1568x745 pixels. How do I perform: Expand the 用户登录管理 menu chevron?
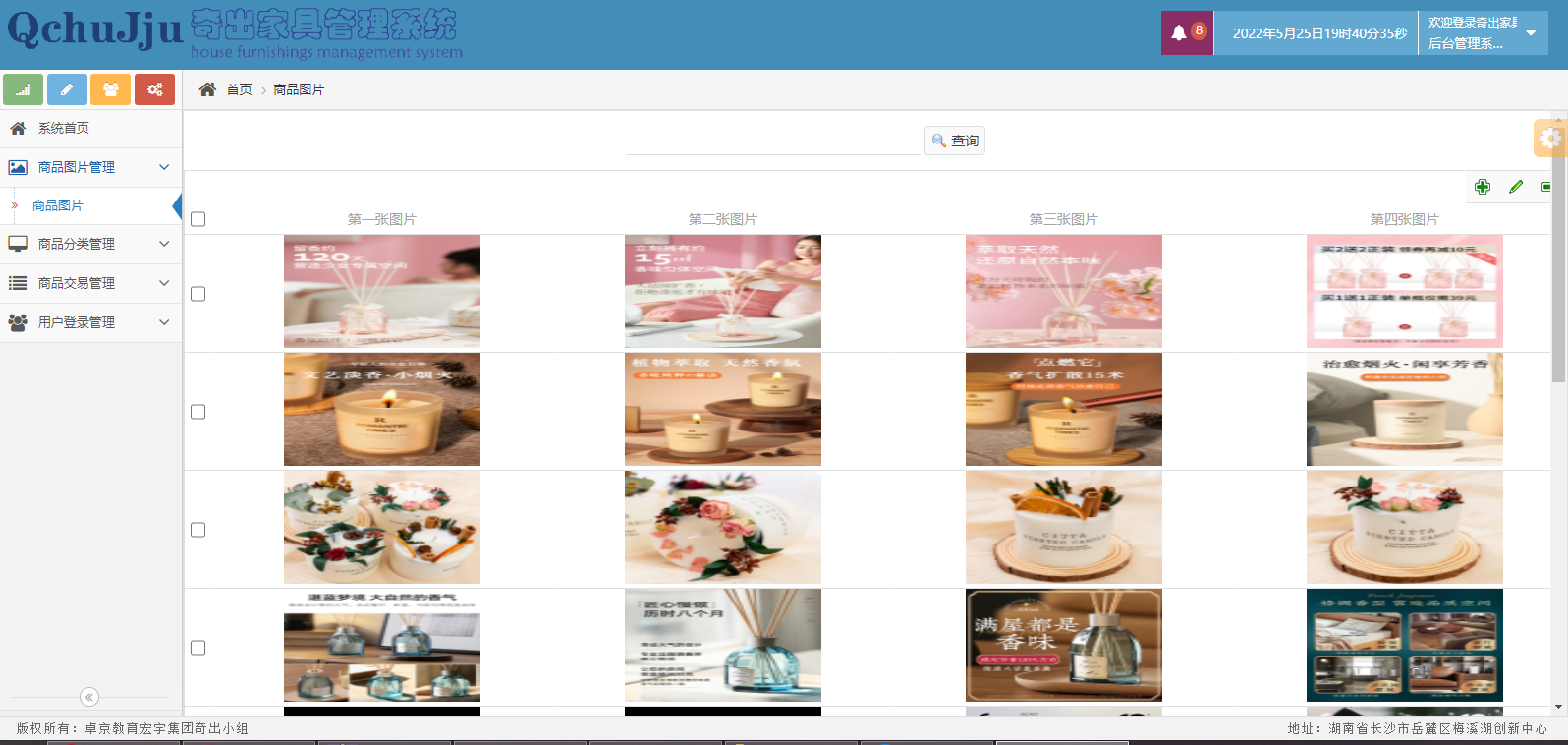164,322
